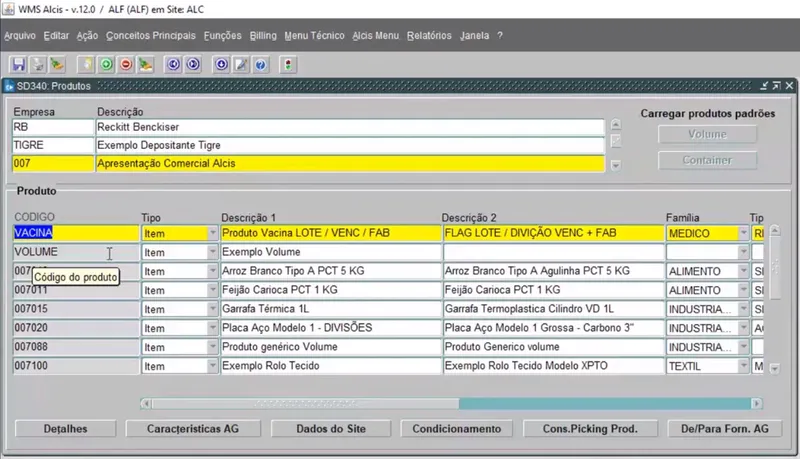Expand Família dropdown for Garrafa Térmica row
The image size is (800, 459).
(743, 309)
